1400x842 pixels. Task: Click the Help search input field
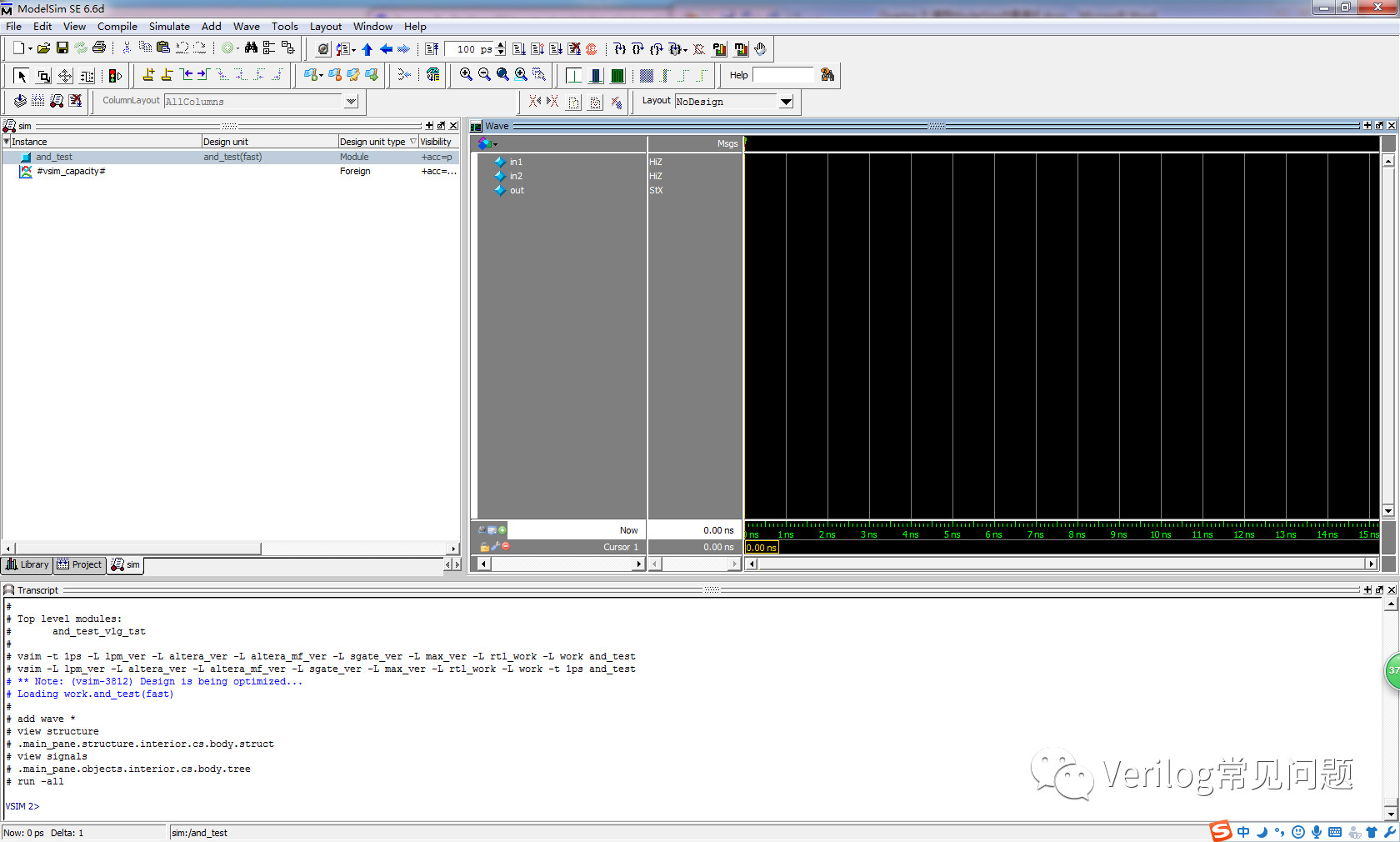pos(782,75)
